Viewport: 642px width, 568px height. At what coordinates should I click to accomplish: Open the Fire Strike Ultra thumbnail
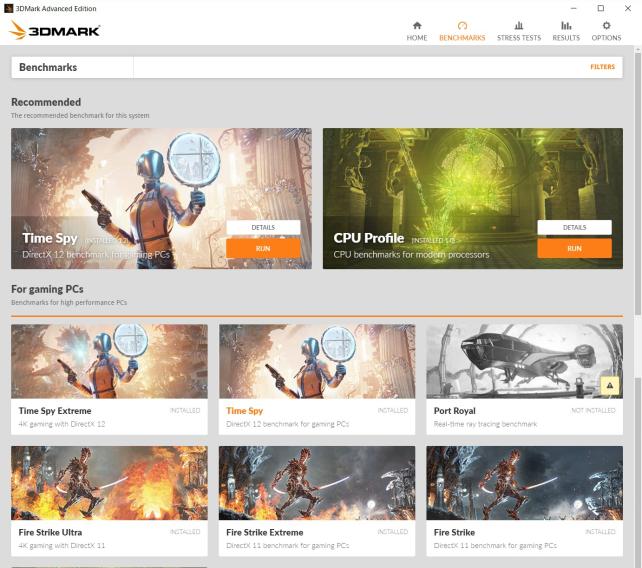[109, 483]
